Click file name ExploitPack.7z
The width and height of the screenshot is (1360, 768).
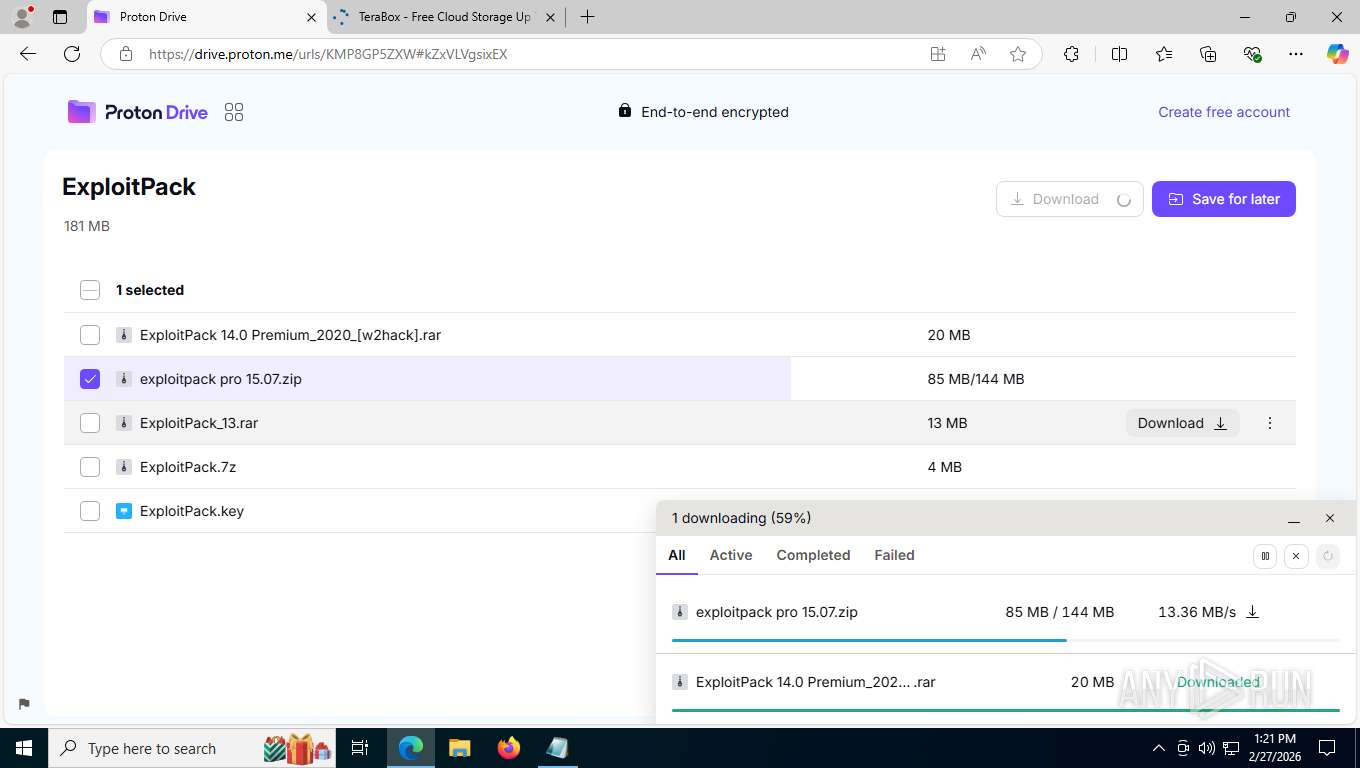[x=188, y=467]
